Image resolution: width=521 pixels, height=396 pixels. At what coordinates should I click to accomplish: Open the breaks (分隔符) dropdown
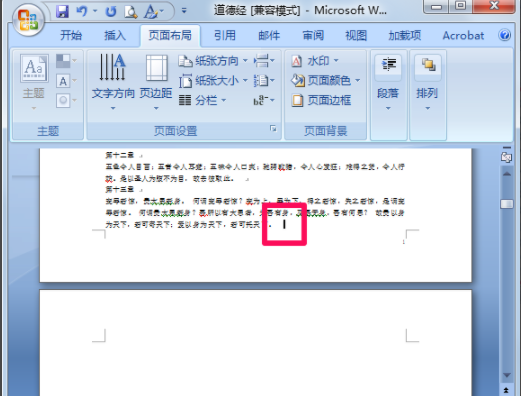coord(264,61)
